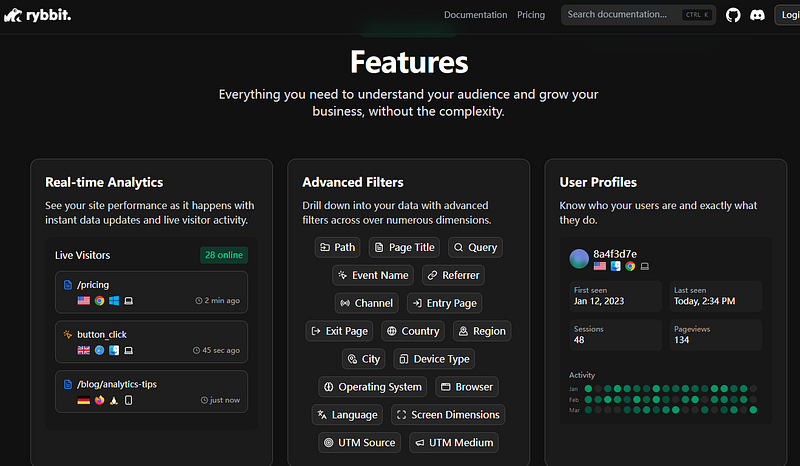Select the Path filter chip

click(337, 247)
